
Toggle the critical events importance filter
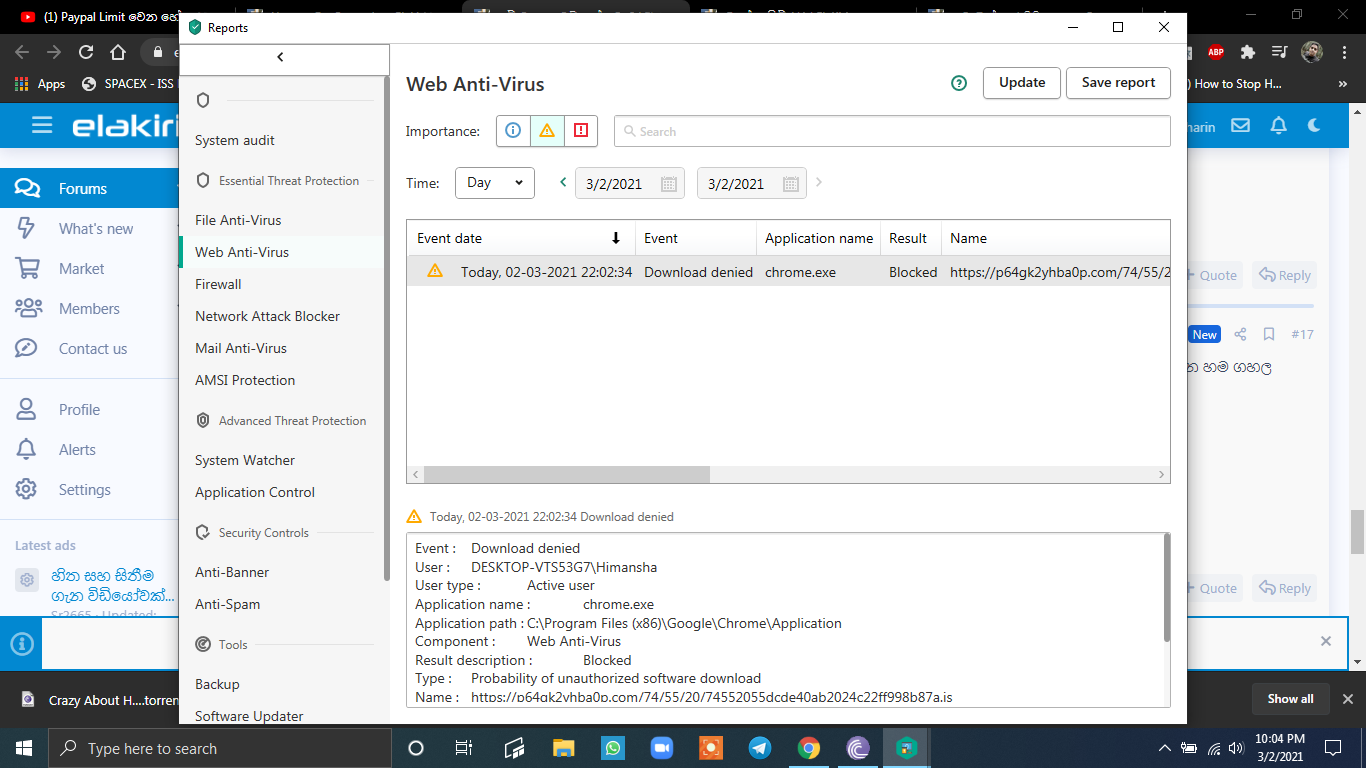pyautogui.click(x=580, y=131)
